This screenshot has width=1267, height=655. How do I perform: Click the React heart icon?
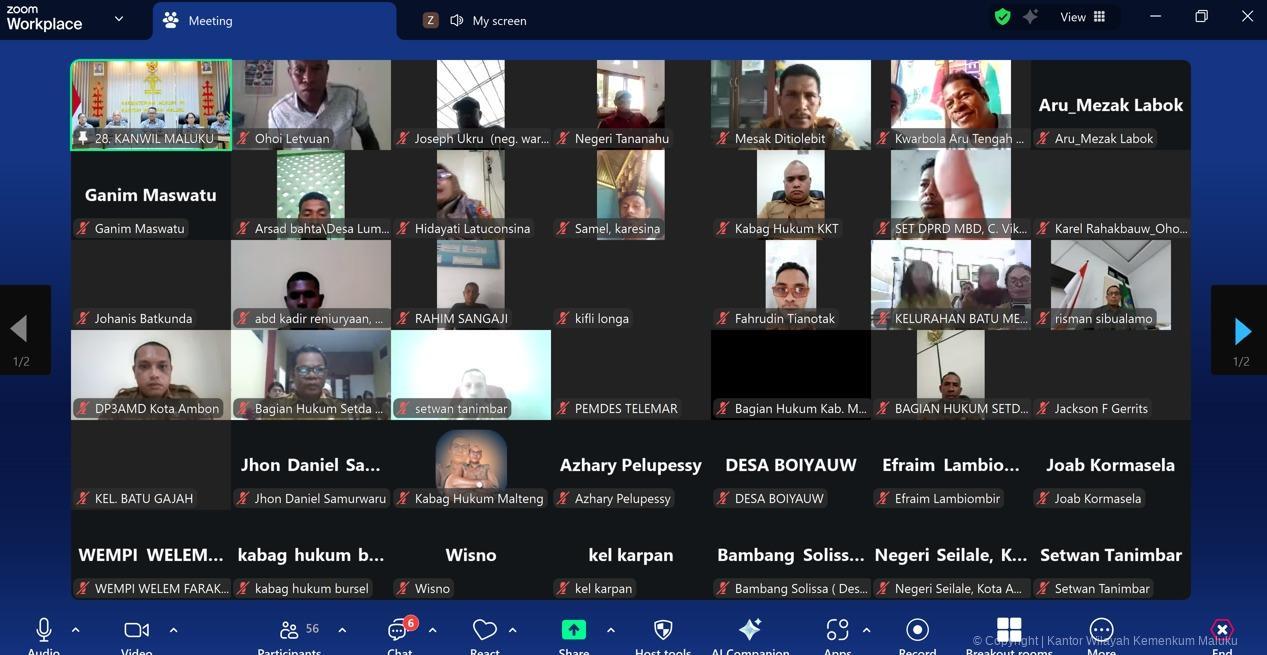pyautogui.click(x=484, y=630)
